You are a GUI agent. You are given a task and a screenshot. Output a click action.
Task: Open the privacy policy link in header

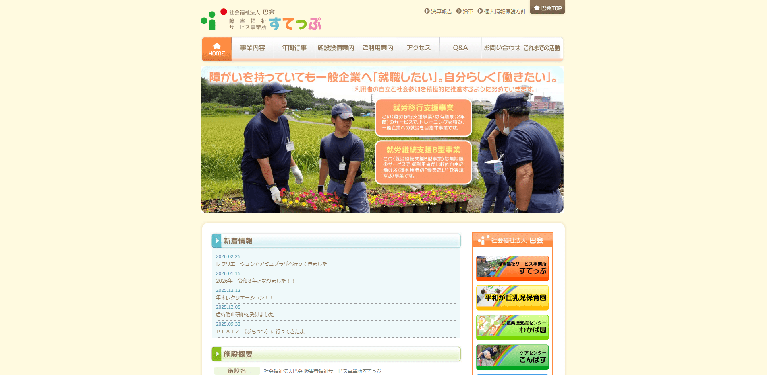point(501,11)
